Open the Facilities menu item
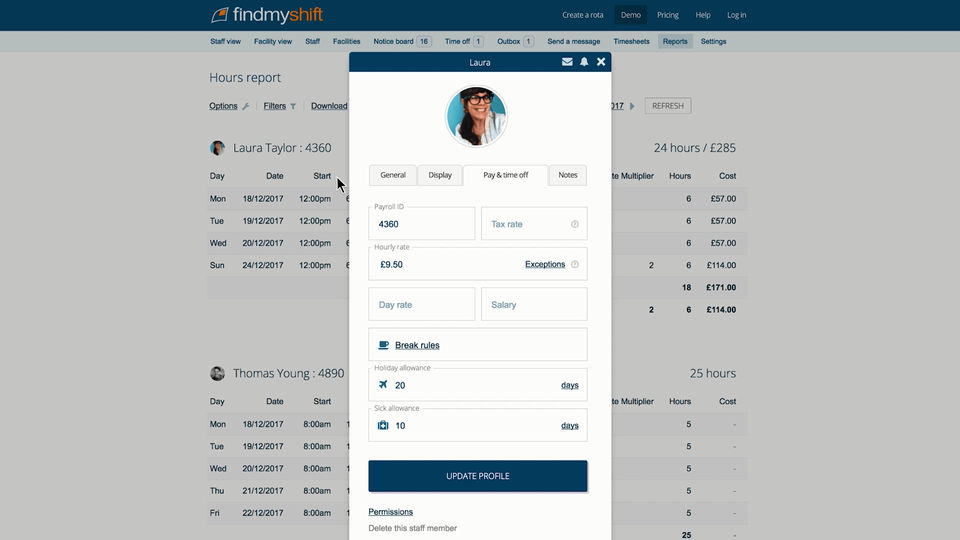This screenshot has height=540, width=960. click(347, 42)
